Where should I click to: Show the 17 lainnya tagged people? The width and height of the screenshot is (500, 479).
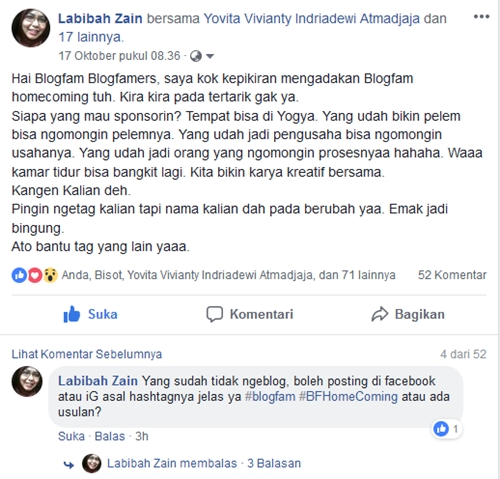click(x=91, y=37)
